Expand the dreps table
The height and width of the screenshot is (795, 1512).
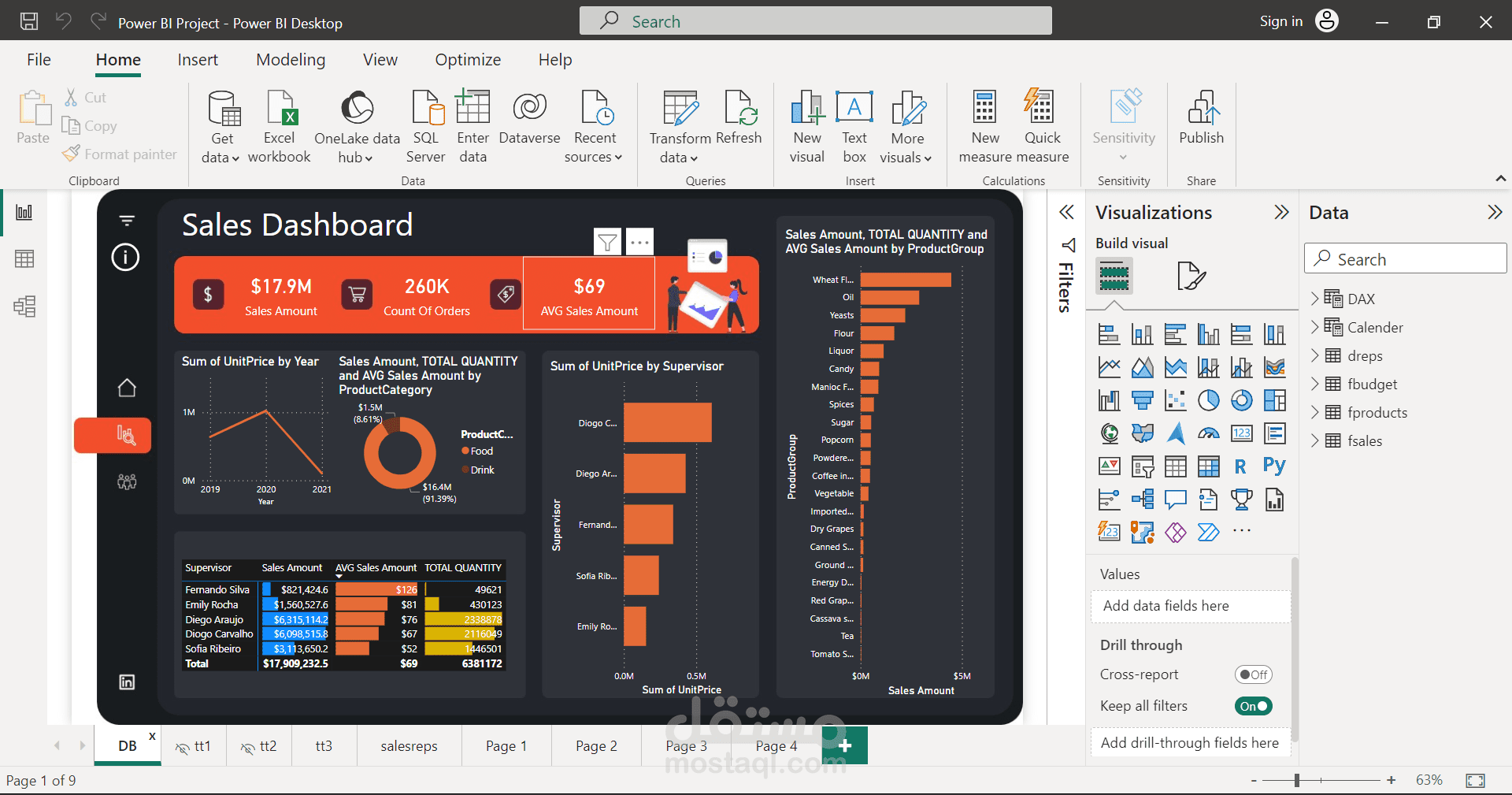click(x=1314, y=355)
